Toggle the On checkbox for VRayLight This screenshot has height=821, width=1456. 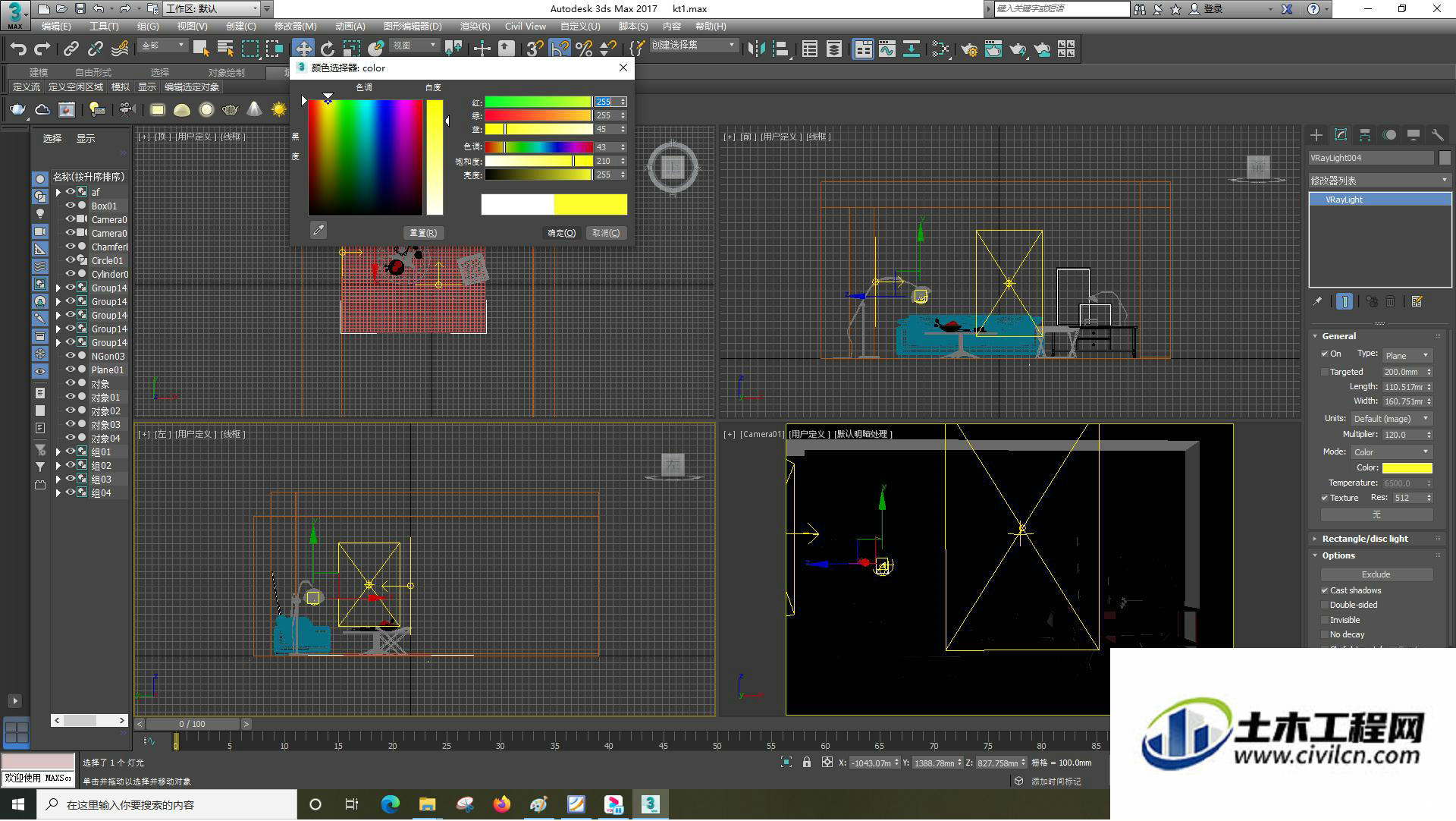pyautogui.click(x=1325, y=354)
